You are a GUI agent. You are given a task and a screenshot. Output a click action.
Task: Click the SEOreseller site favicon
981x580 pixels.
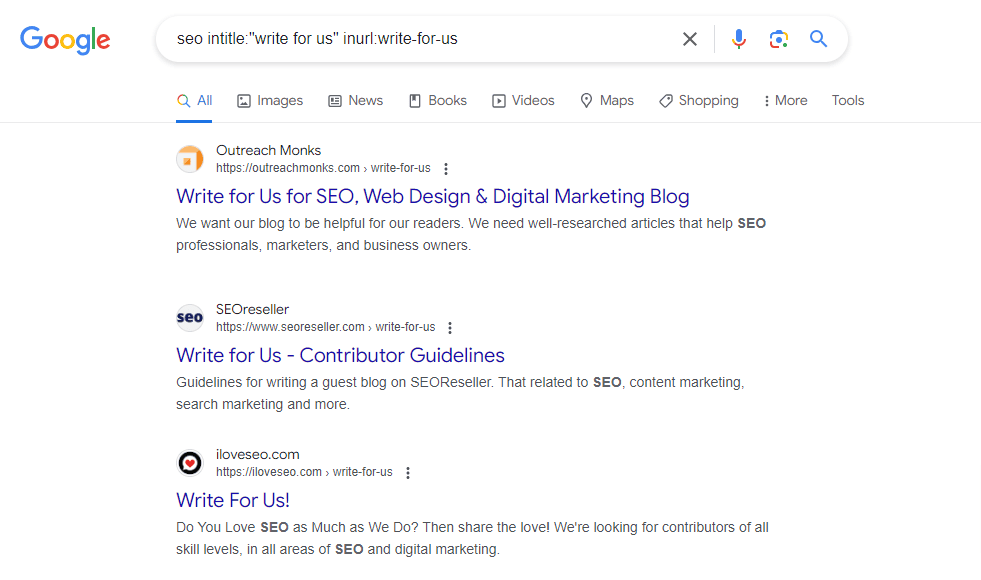pyautogui.click(x=190, y=317)
